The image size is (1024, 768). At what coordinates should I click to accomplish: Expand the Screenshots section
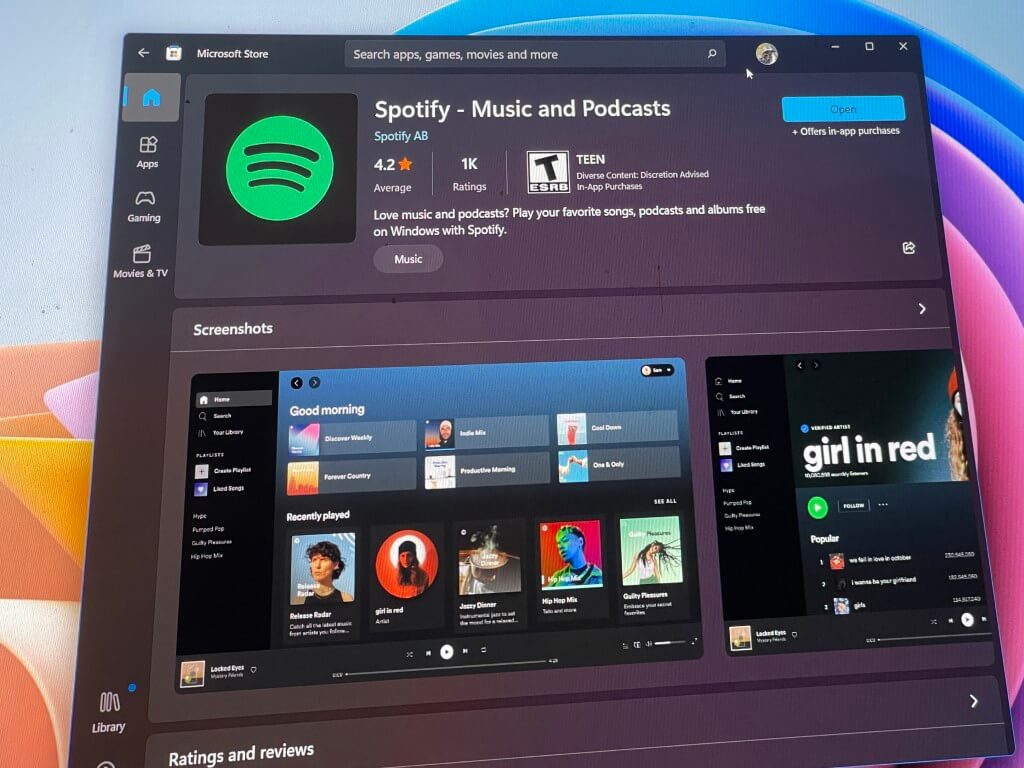point(922,308)
